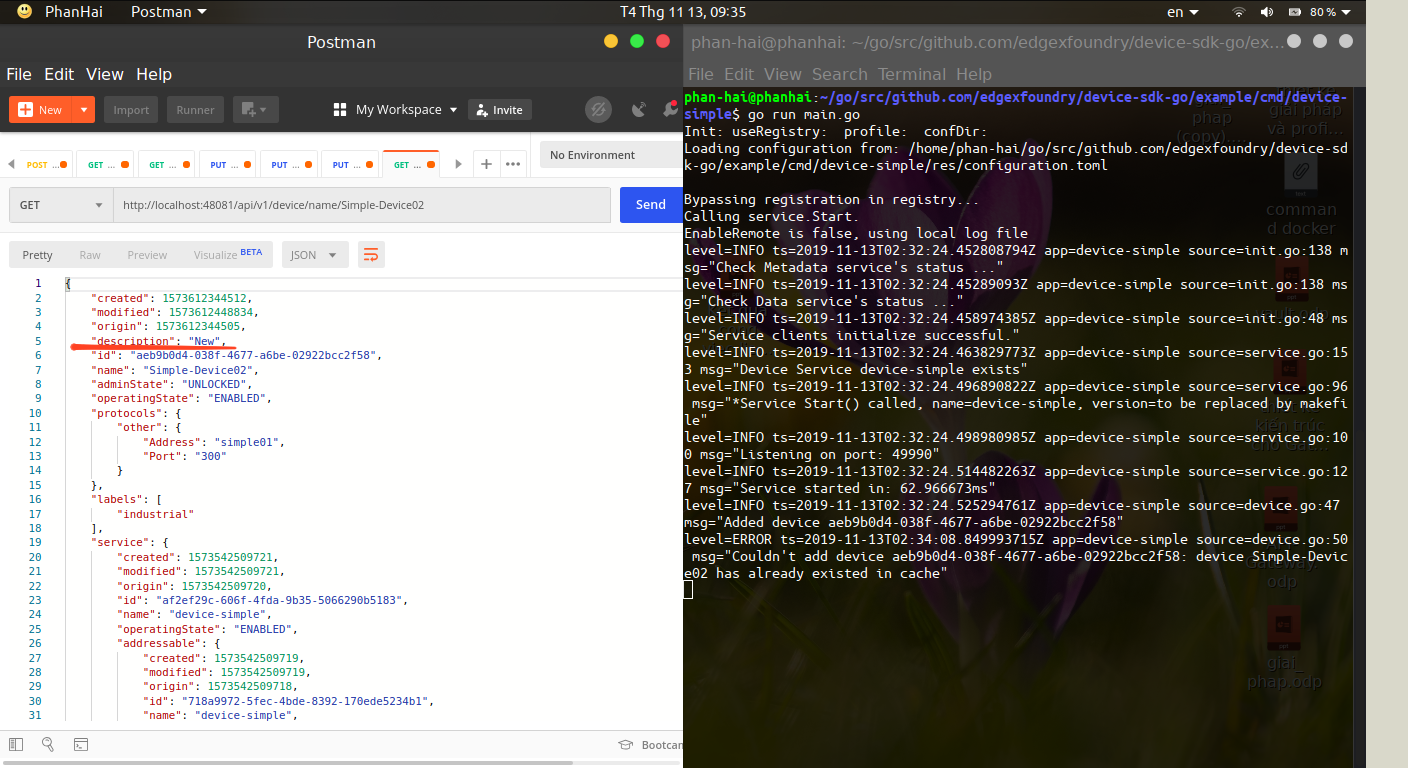Click the Find and Replace magnifier icon
This screenshot has height=768, width=1408.
pyautogui.click(x=48, y=744)
